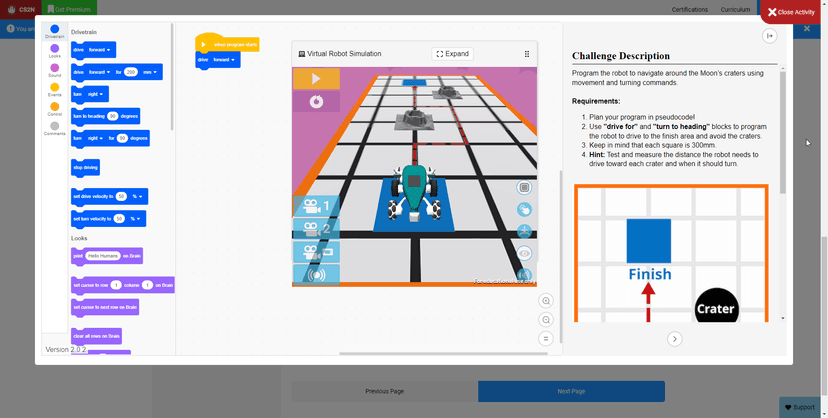Viewport: 828px width, 418px height.
Task: Select the when program starts hat block
Action: pos(227,44)
